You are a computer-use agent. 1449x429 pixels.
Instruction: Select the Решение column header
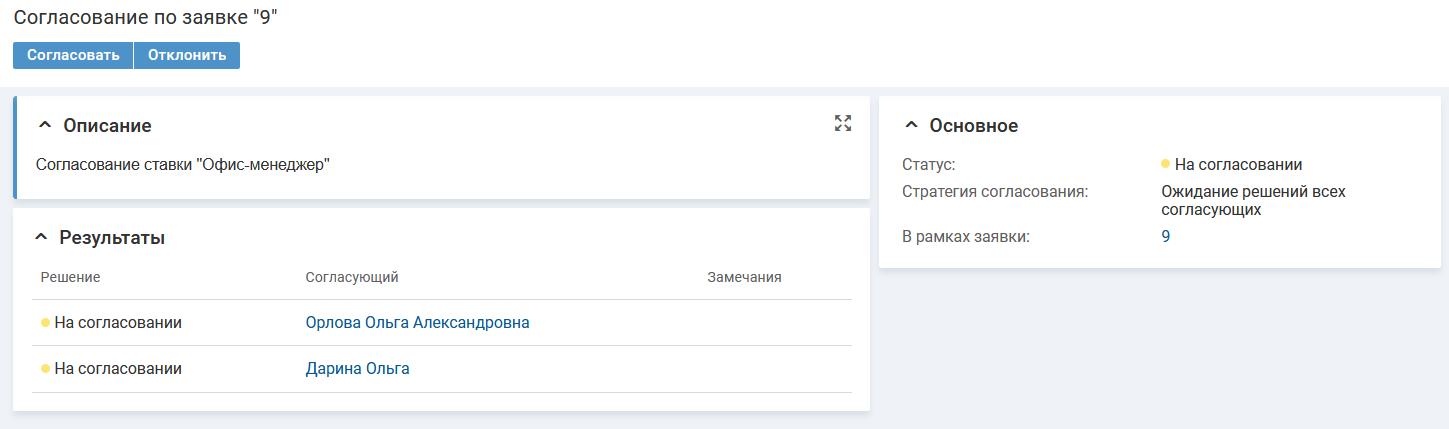[70, 277]
